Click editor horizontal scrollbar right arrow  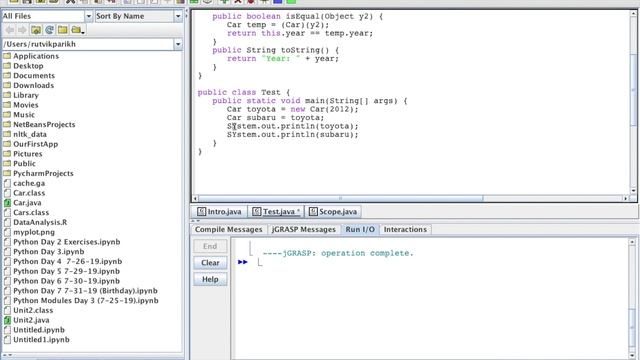click(625, 198)
